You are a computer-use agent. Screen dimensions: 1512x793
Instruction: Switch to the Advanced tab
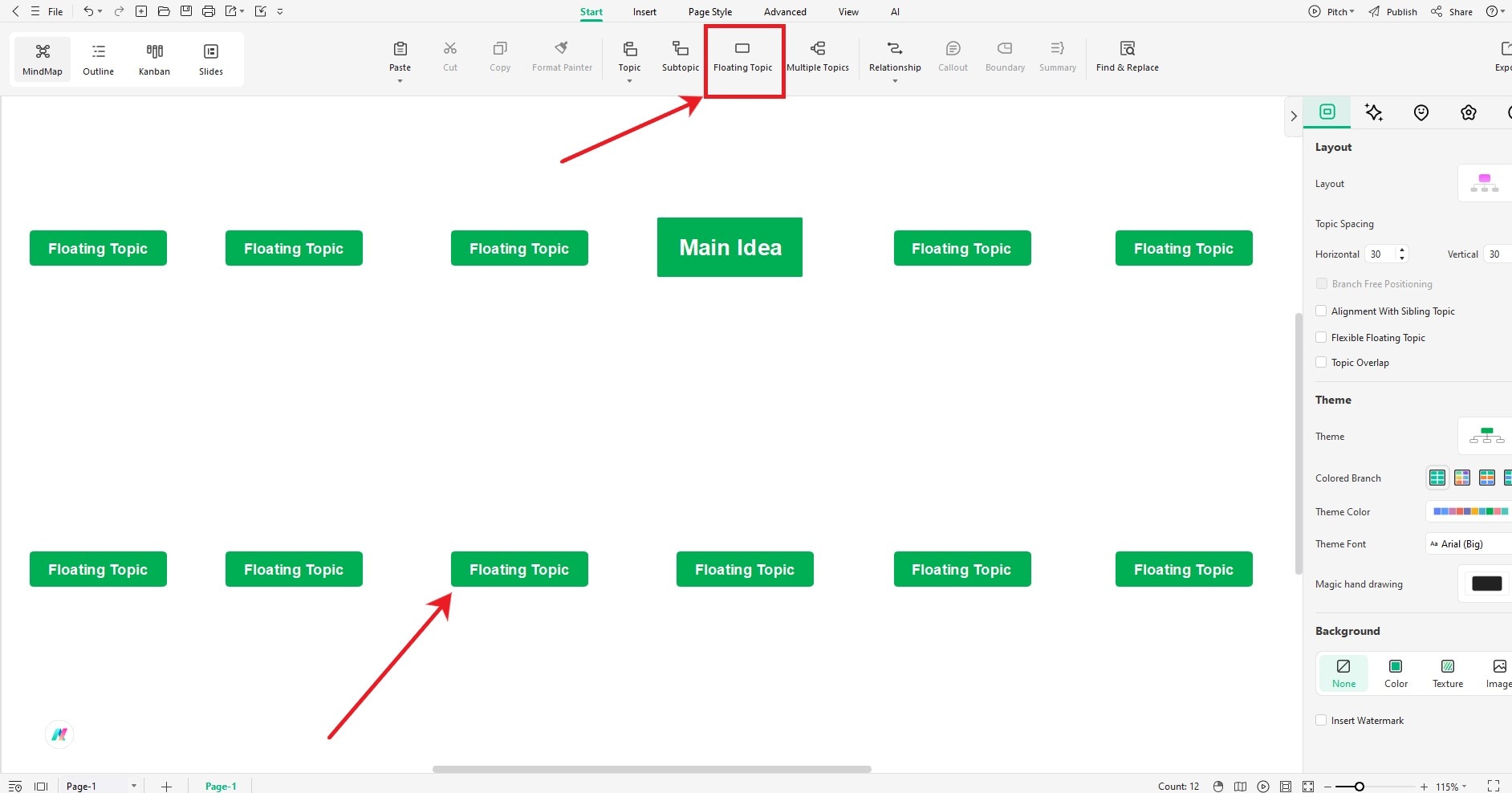point(785,12)
